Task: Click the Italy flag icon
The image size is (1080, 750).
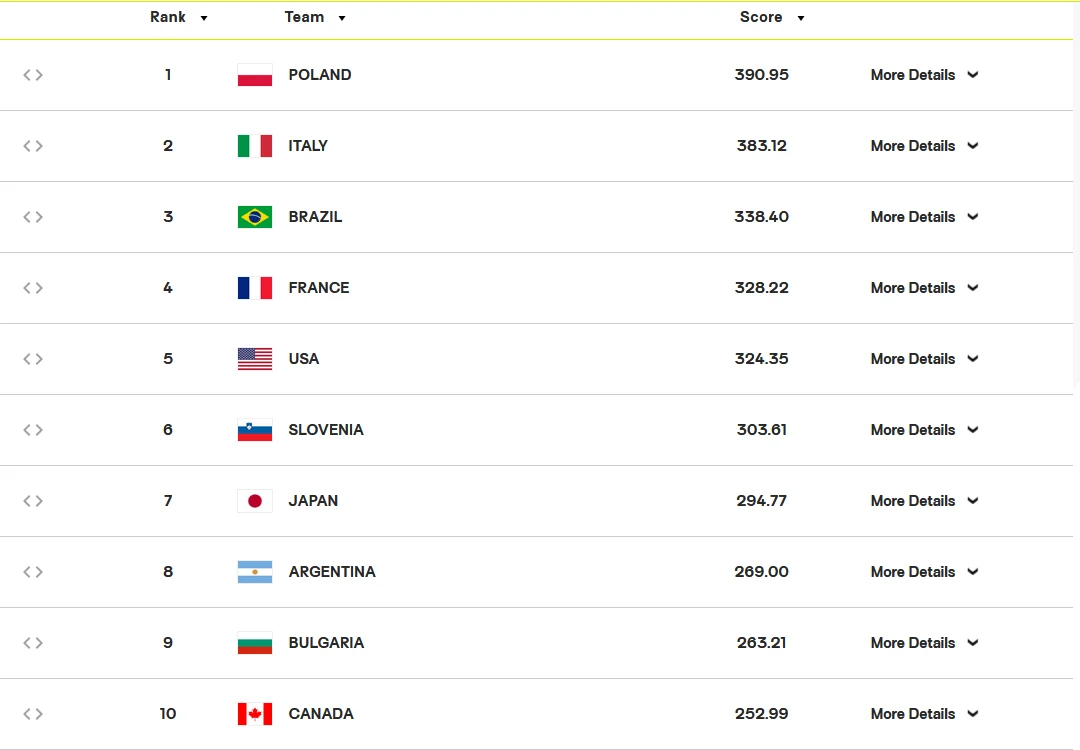Action: coord(255,146)
